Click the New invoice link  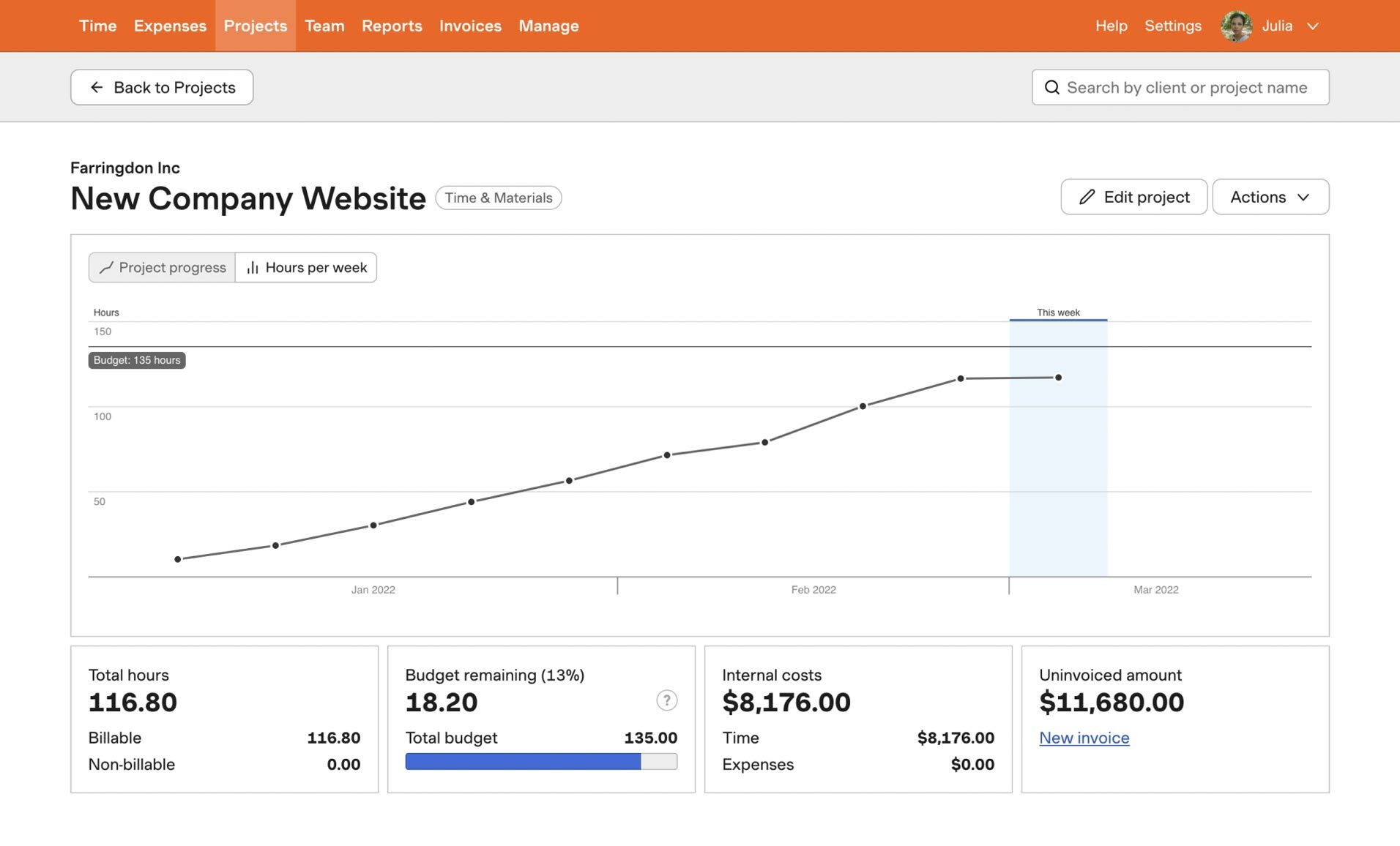tap(1084, 738)
